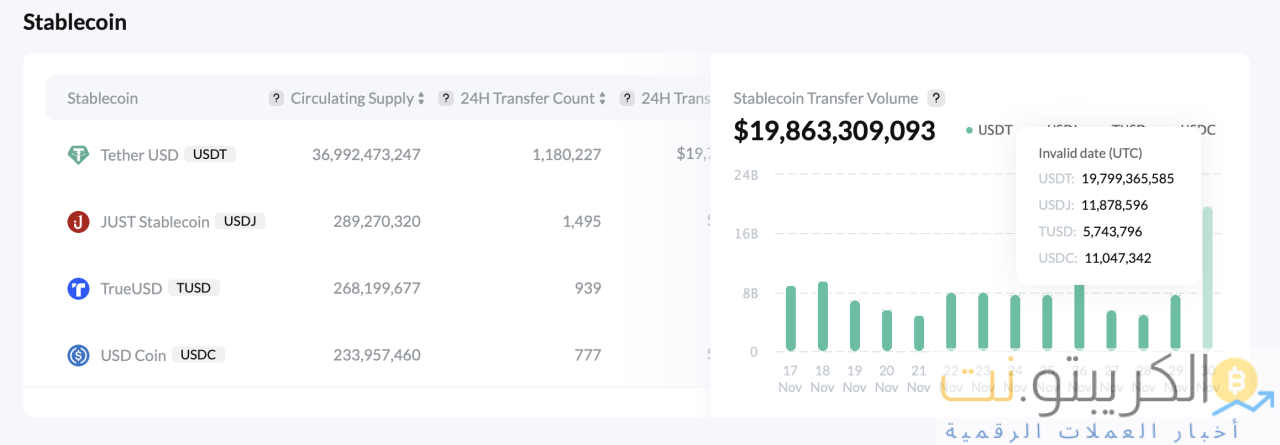Click help icon beside 24H Transfer Count

tap(446, 98)
